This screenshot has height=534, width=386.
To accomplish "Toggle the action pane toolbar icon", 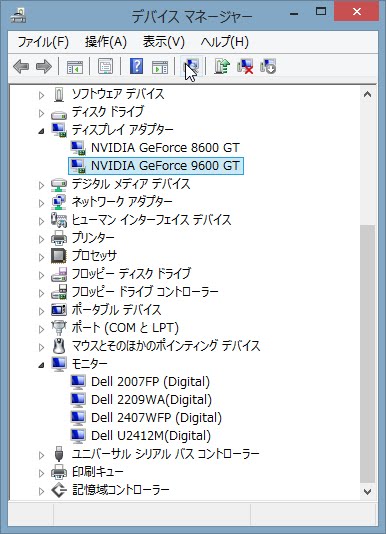I will tap(160, 66).
